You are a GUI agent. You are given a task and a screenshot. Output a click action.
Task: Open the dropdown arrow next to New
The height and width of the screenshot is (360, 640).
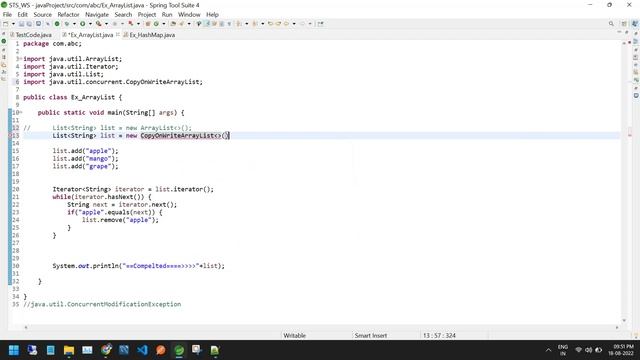pyautogui.click(x=13, y=24)
